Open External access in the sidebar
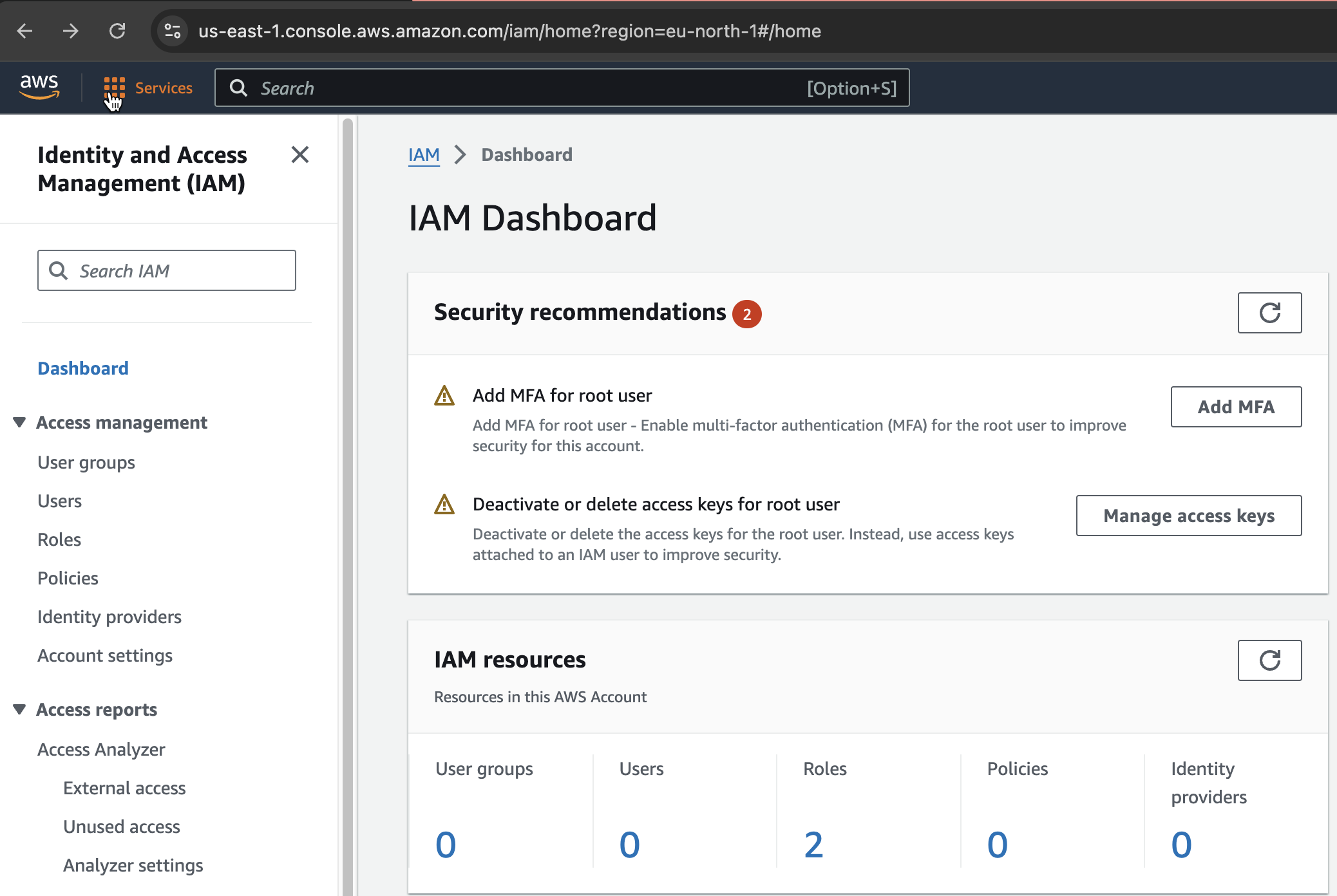The height and width of the screenshot is (896, 1337). [124, 788]
